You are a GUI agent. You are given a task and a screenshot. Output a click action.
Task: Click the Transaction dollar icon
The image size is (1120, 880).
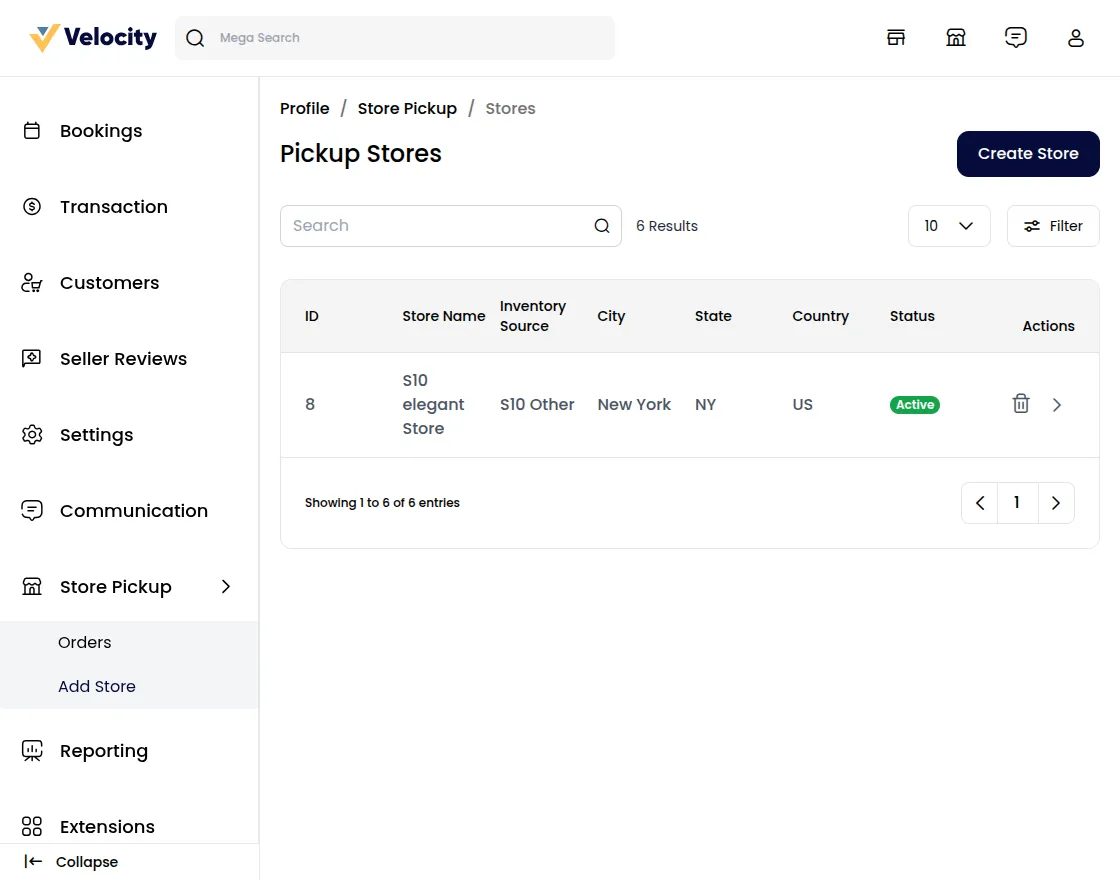tap(31, 206)
